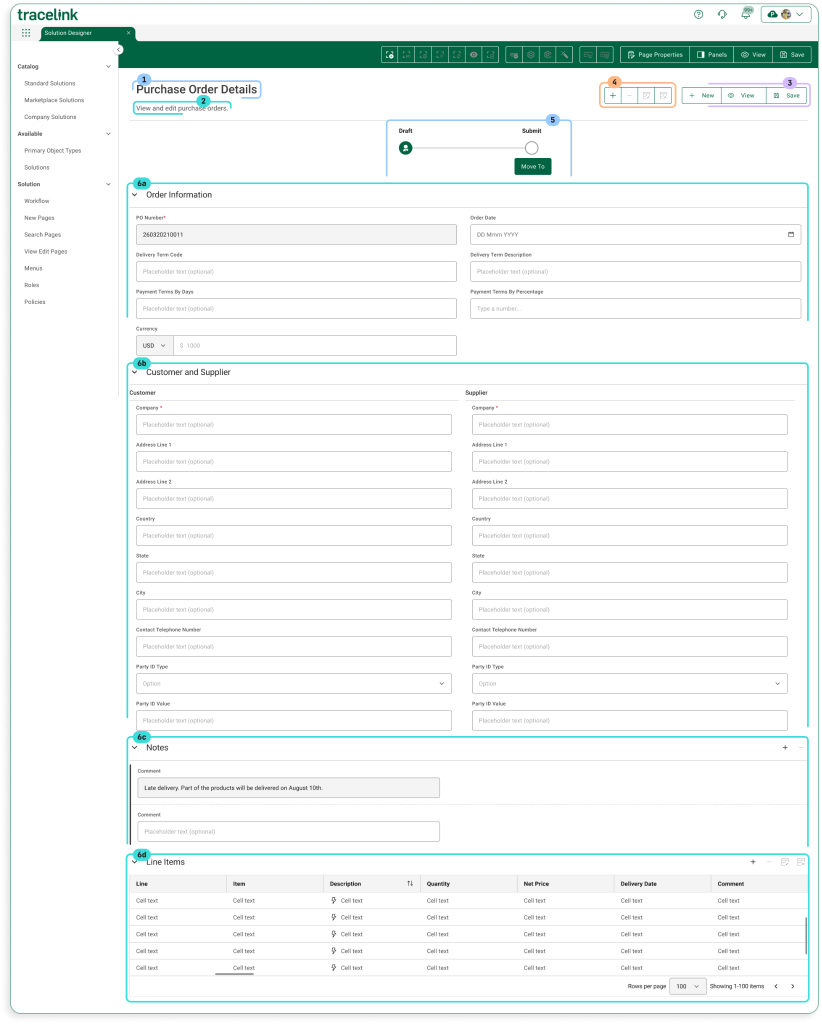Close the Solution Designer tab
This screenshot has height=1024, width=822.
(x=129, y=33)
